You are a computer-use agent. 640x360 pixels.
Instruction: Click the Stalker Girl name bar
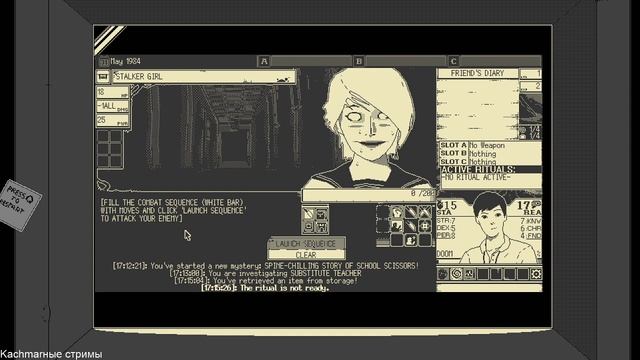[204, 77]
